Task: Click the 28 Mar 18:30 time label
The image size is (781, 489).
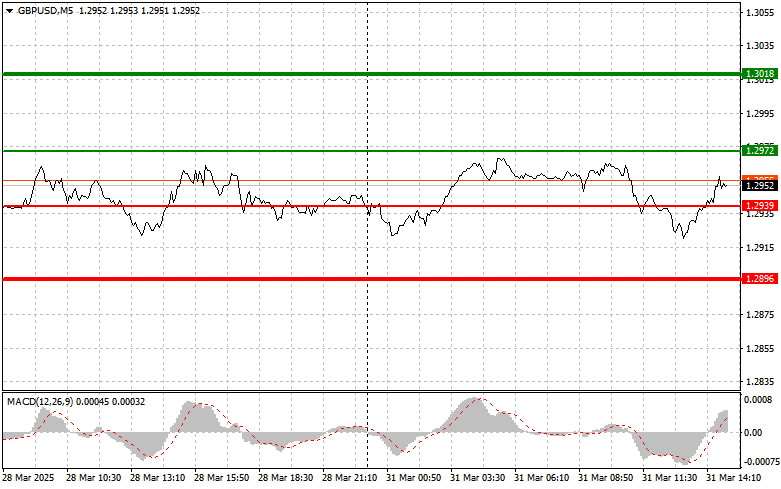Action: 285,478
